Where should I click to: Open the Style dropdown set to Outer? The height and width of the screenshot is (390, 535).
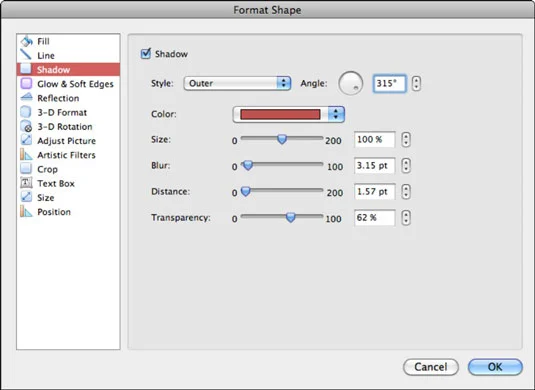[237, 83]
